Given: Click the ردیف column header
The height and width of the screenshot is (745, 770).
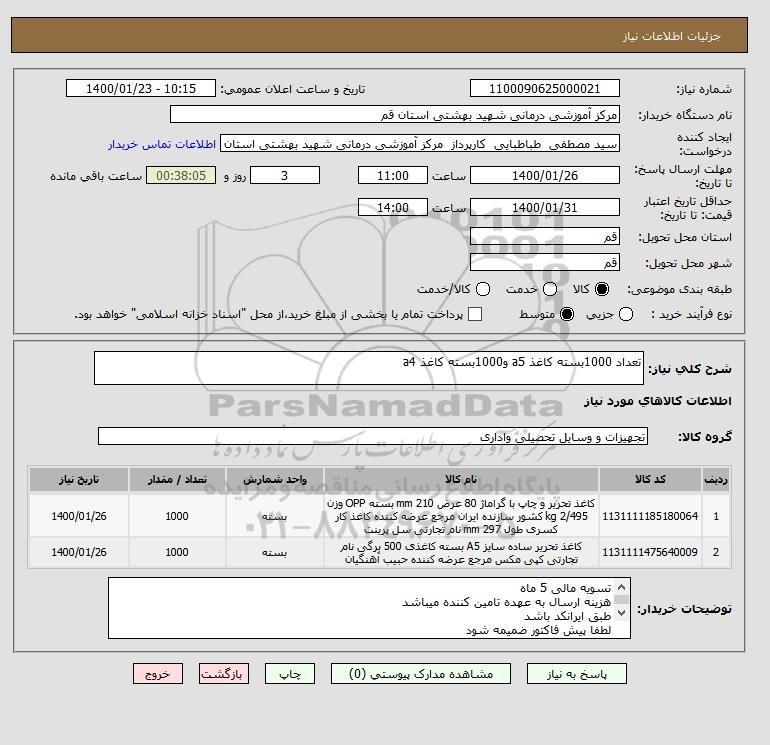Looking at the screenshot, I should point(716,479).
